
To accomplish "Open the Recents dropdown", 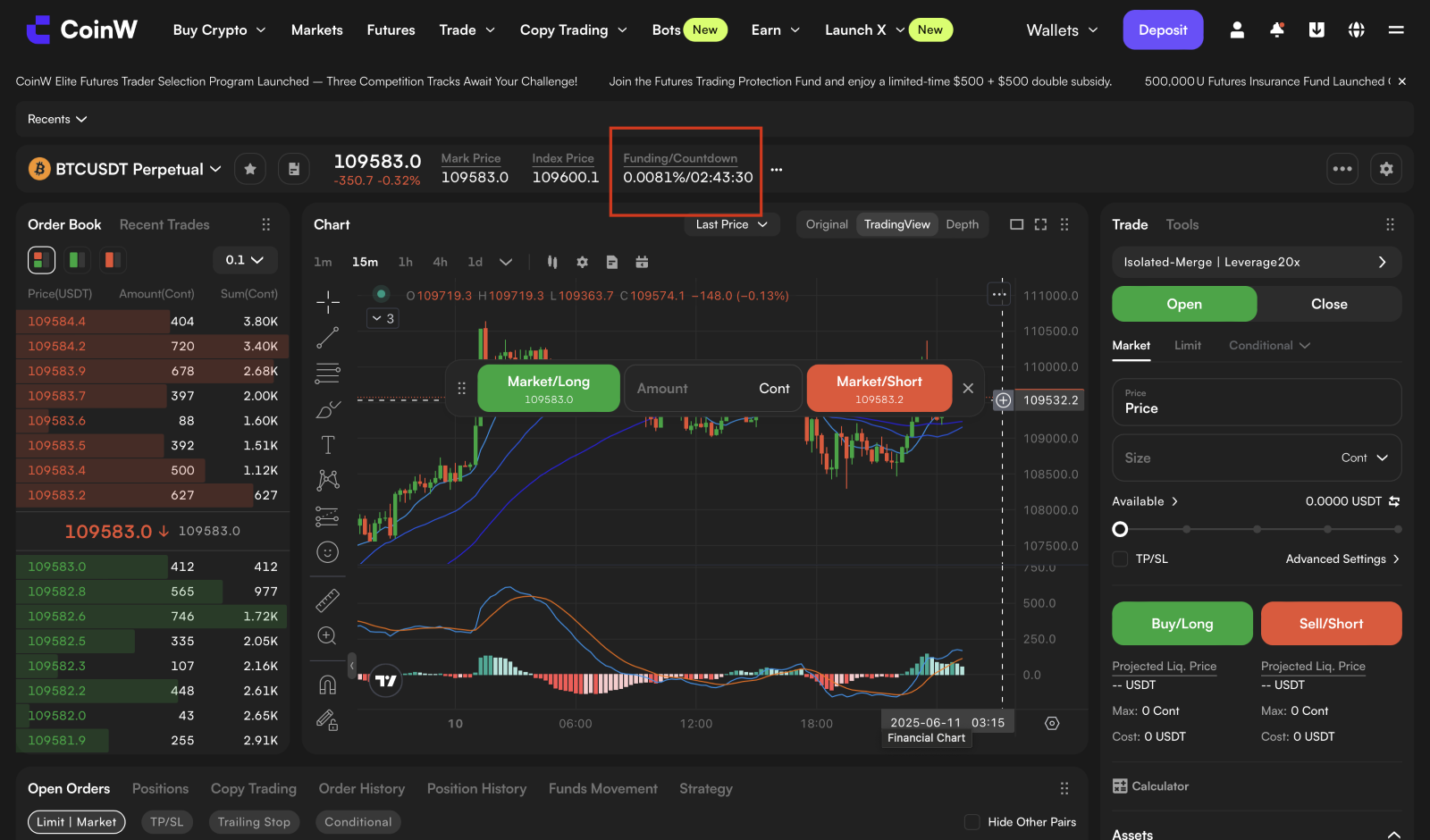I will click(x=57, y=119).
